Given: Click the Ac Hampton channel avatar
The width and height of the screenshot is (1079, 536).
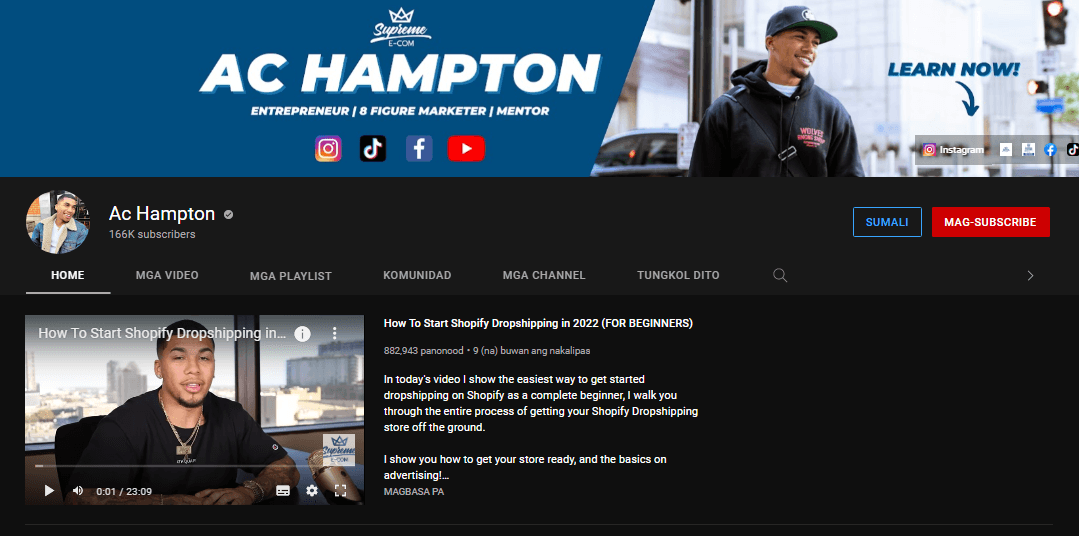Looking at the screenshot, I should 58,222.
